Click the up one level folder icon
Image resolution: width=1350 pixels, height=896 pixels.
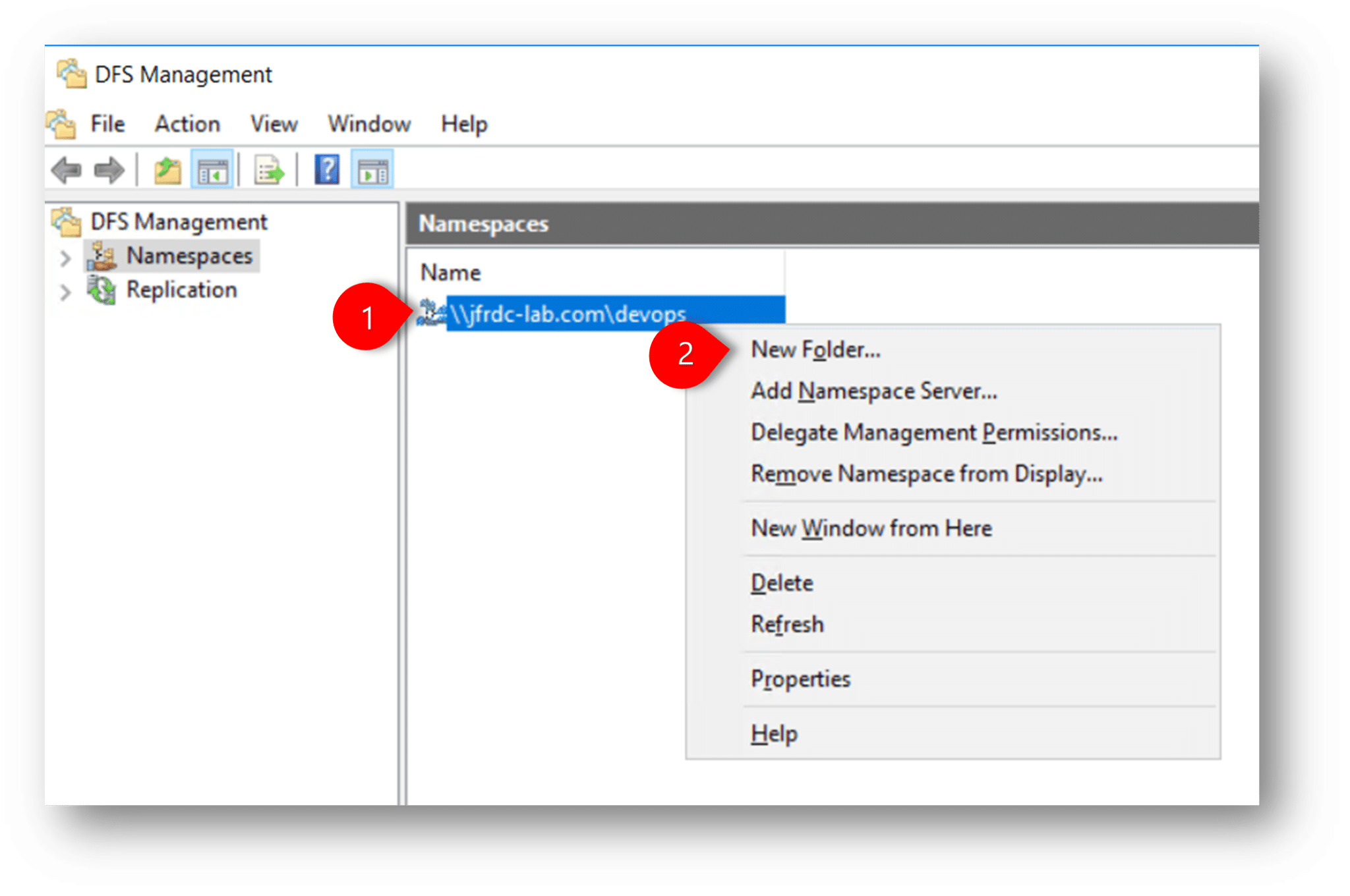point(168,169)
